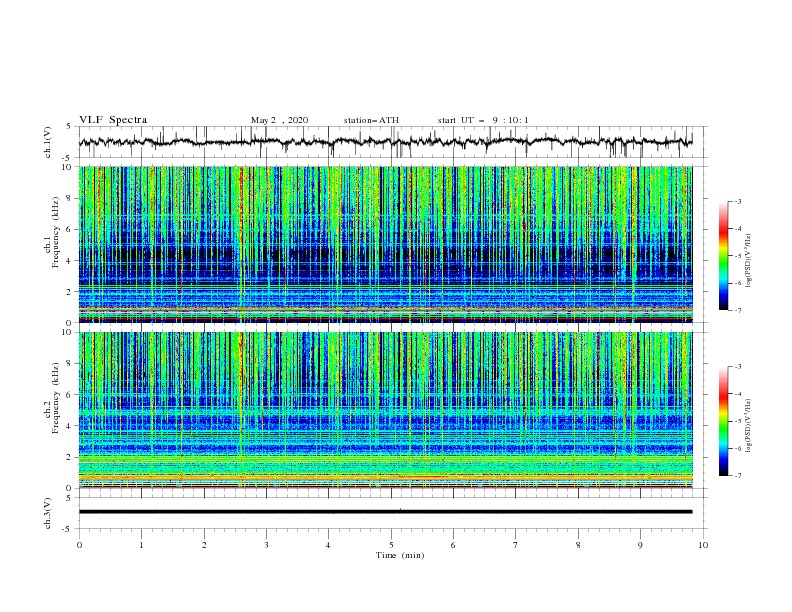Image resolution: width=792 pixels, height=612 pixels.
Task: Click the ch.1 voltage waveform trace
Action: 385,142
